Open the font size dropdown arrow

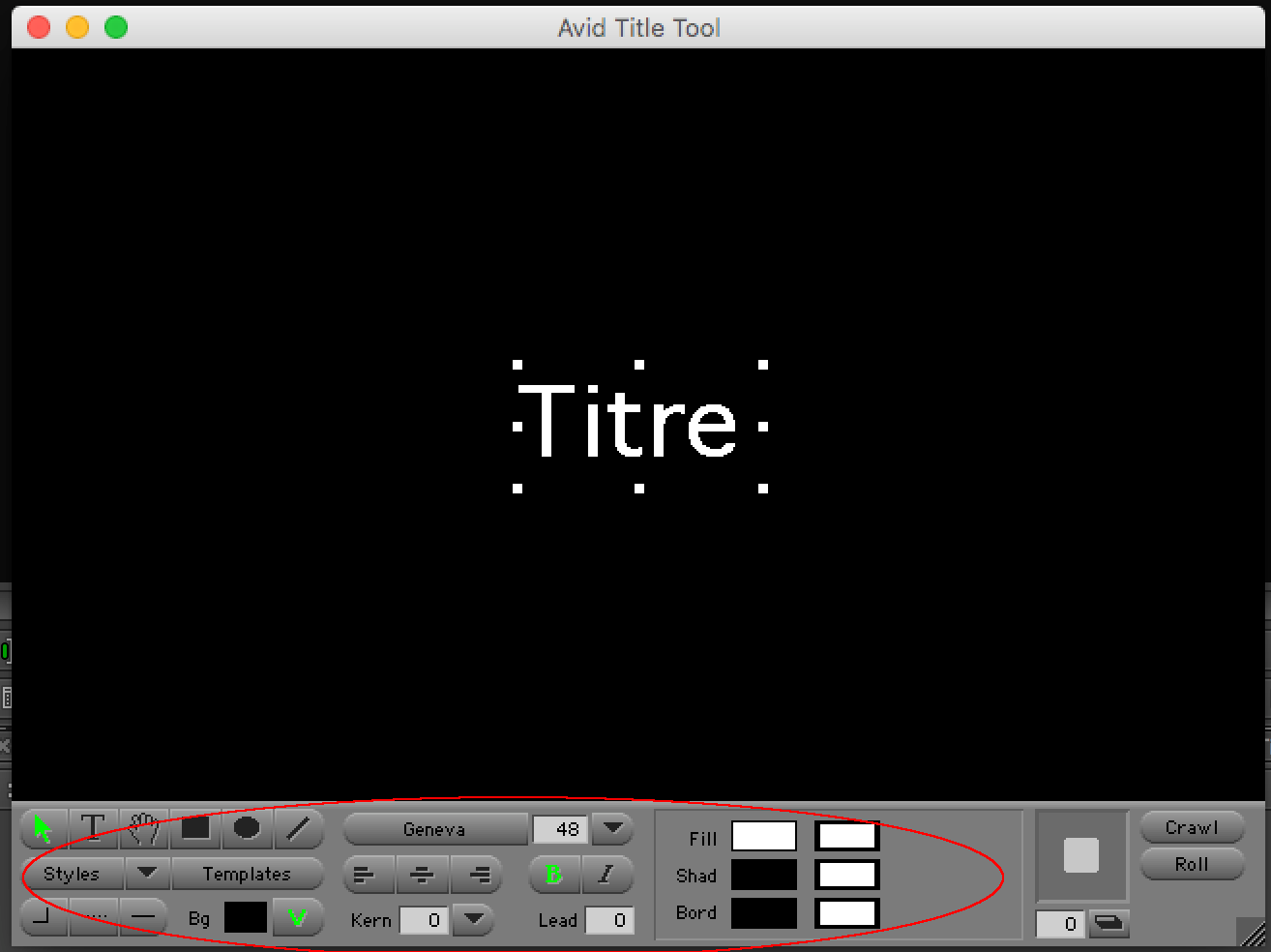(x=612, y=829)
